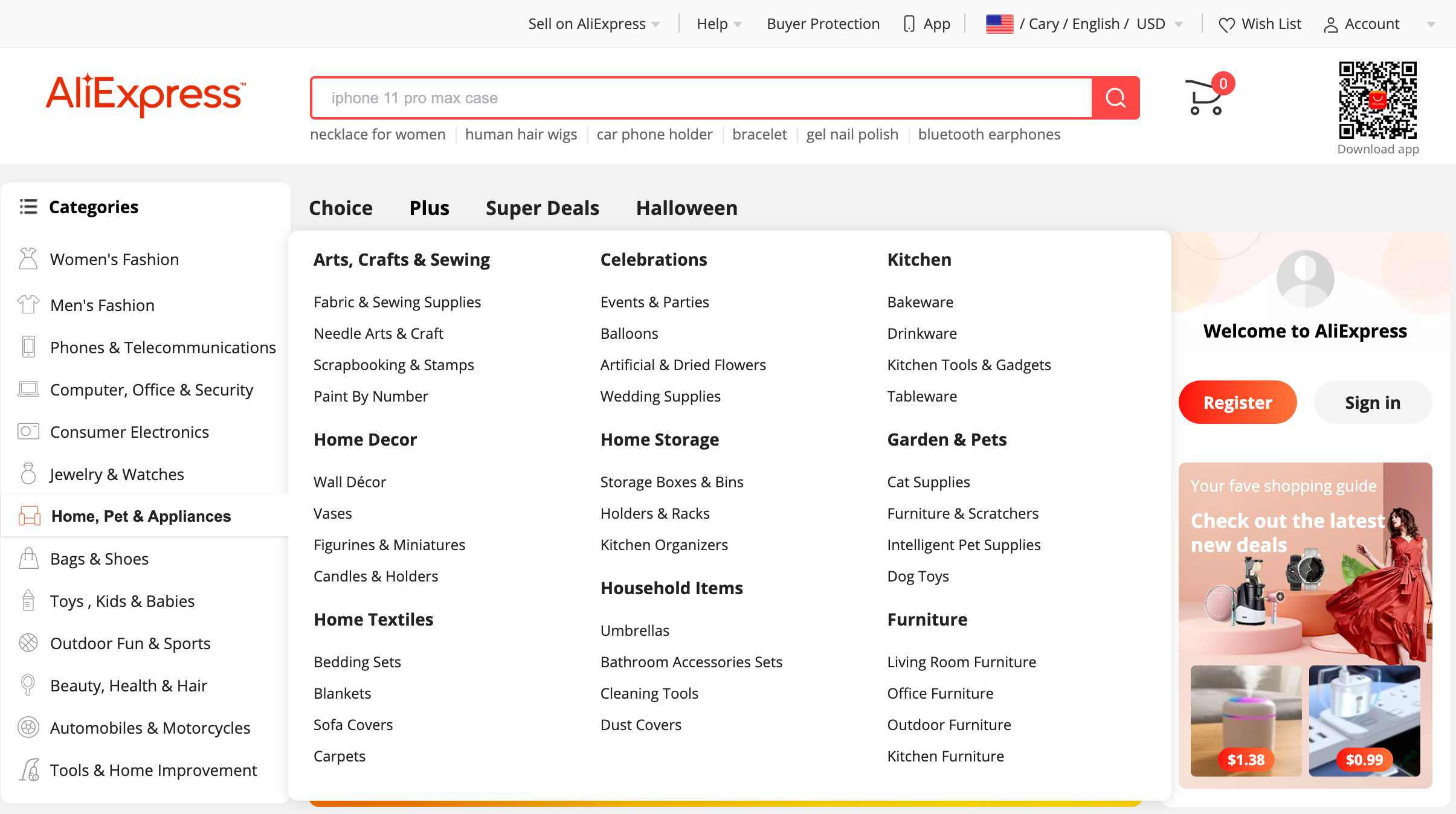1456x814 pixels.
Task: Click 'gel nail polish' search suggestion
Action: tap(852, 134)
